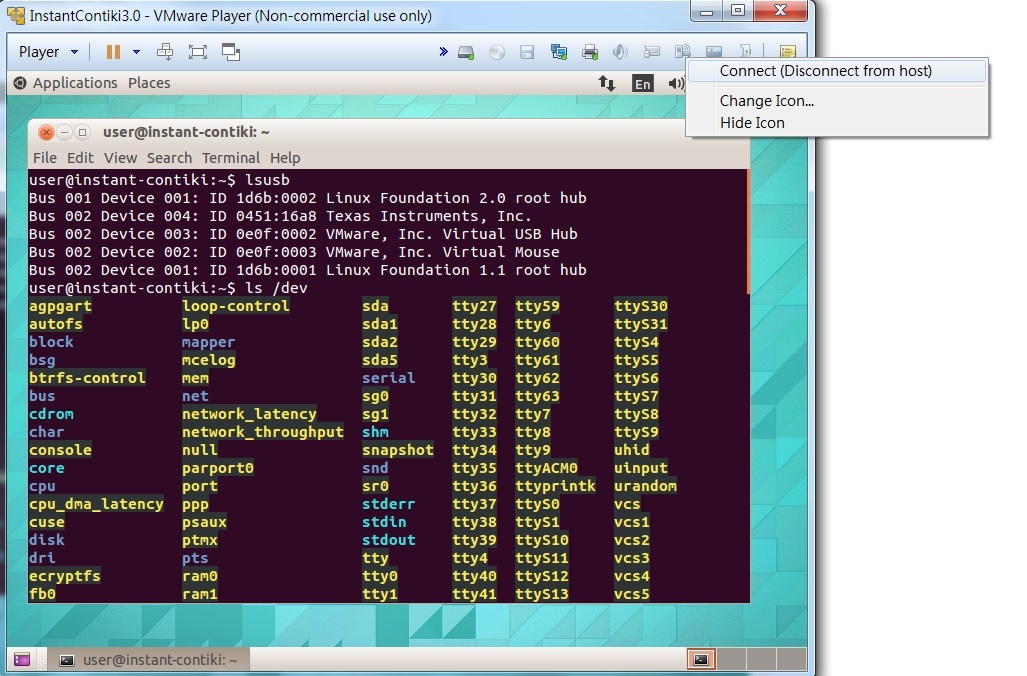Click the agpgart device entry
Image resolution: width=1027 pixels, height=676 pixels.
click(60, 306)
